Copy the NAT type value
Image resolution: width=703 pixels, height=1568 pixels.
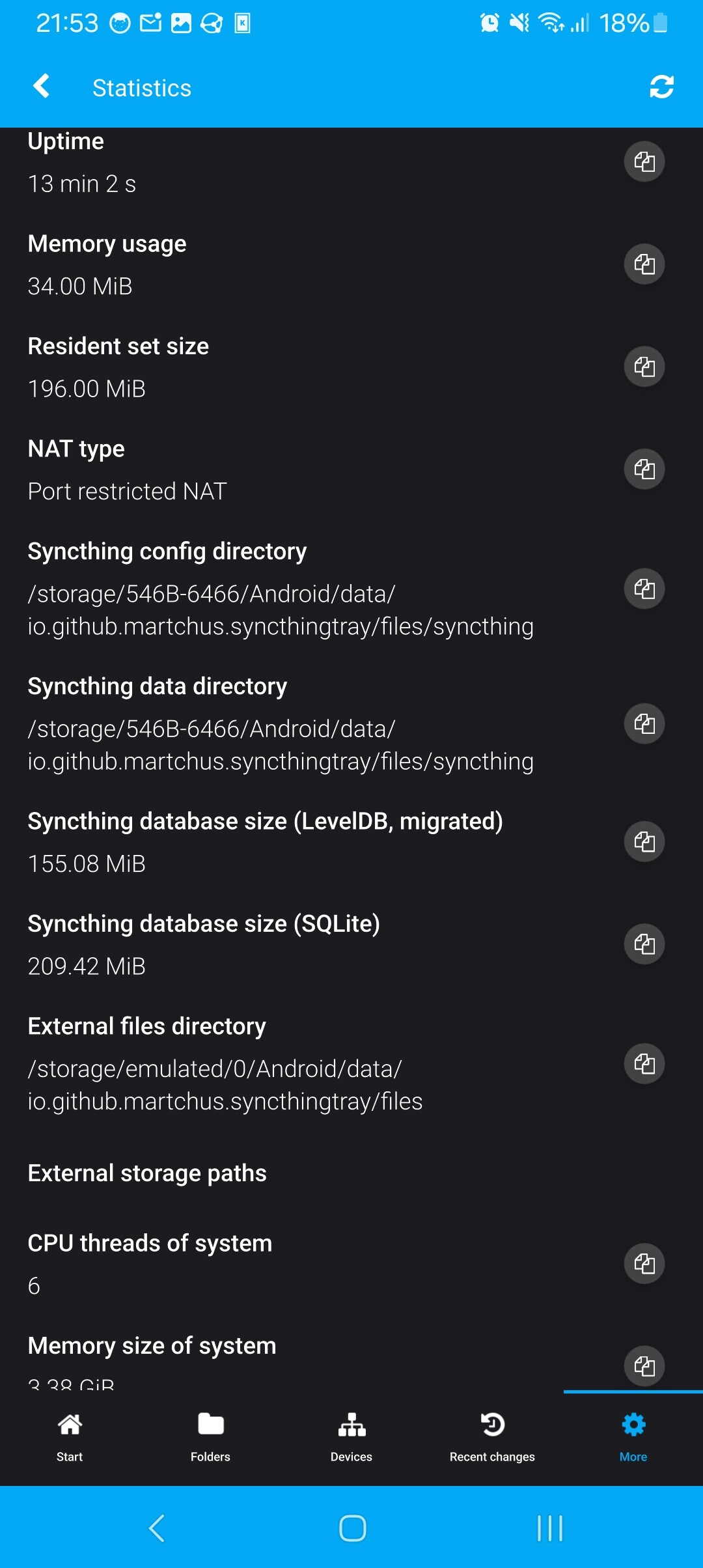coord(644,469)
